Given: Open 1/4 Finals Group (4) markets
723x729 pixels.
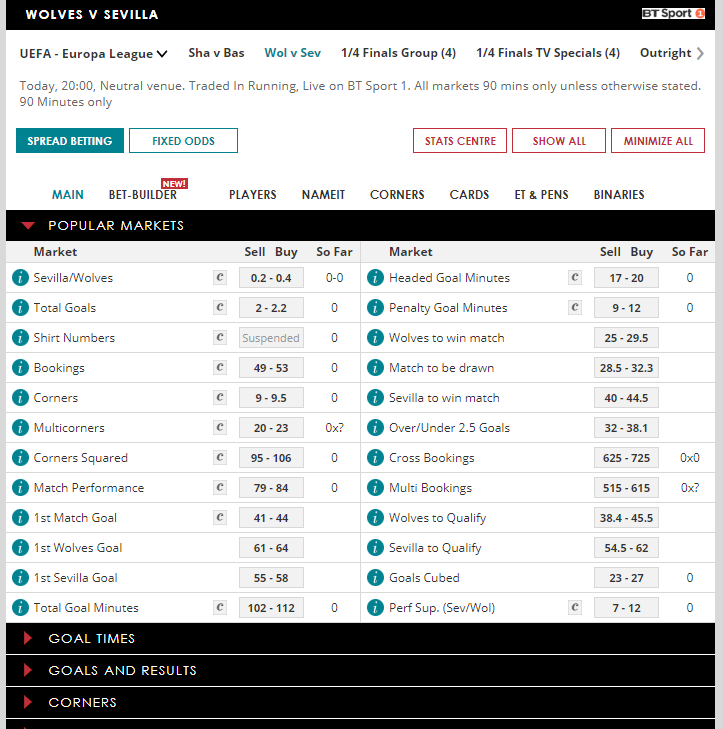Looking at the screenshot, I should [x=398, y=53].
